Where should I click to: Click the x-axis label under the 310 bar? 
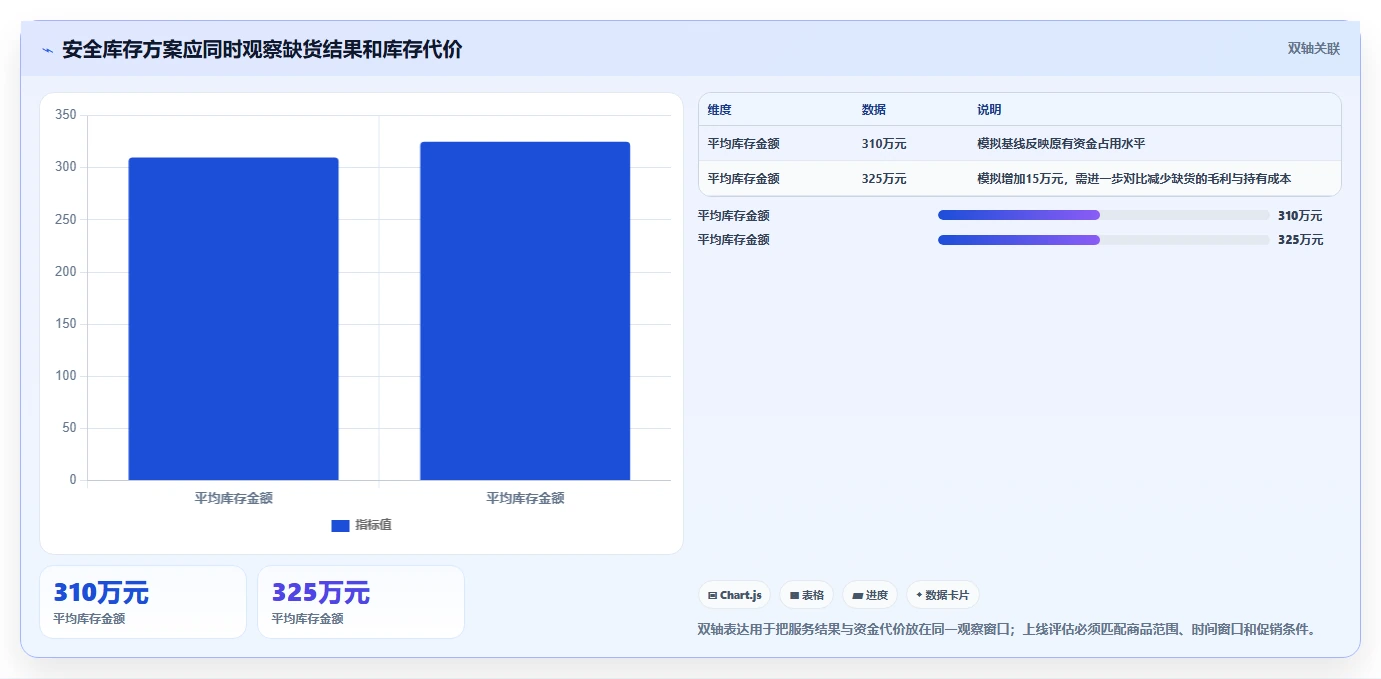(x=233, y=497)
